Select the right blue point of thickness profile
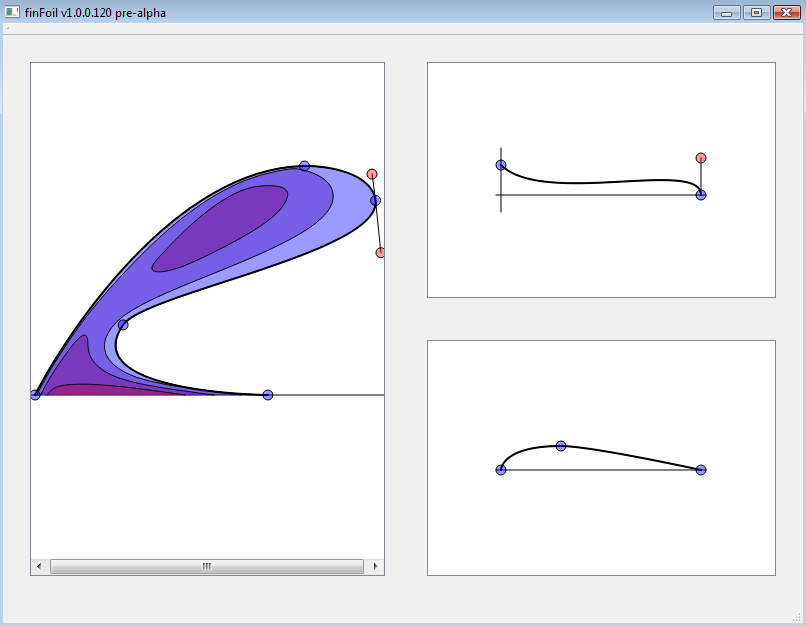The height and width of the screenshot is (626, 806). pyautogui.click(x=701, y=195)
